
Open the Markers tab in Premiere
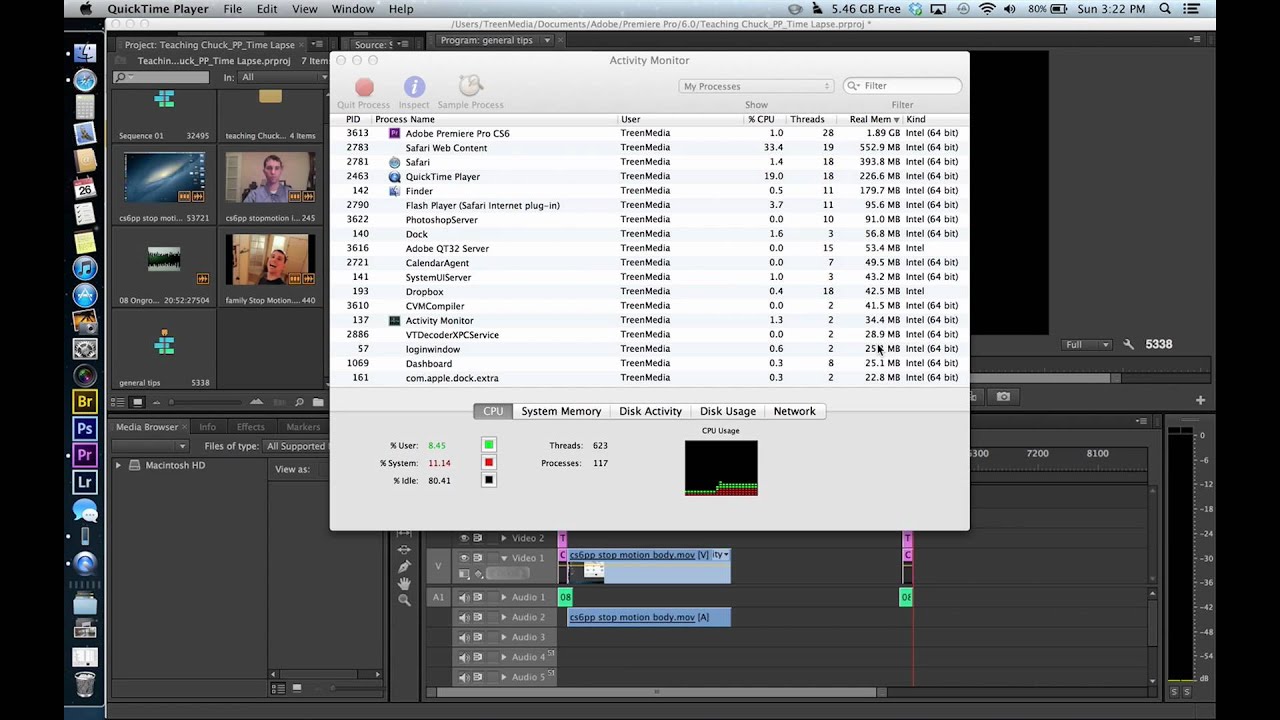tap(303, 427)
